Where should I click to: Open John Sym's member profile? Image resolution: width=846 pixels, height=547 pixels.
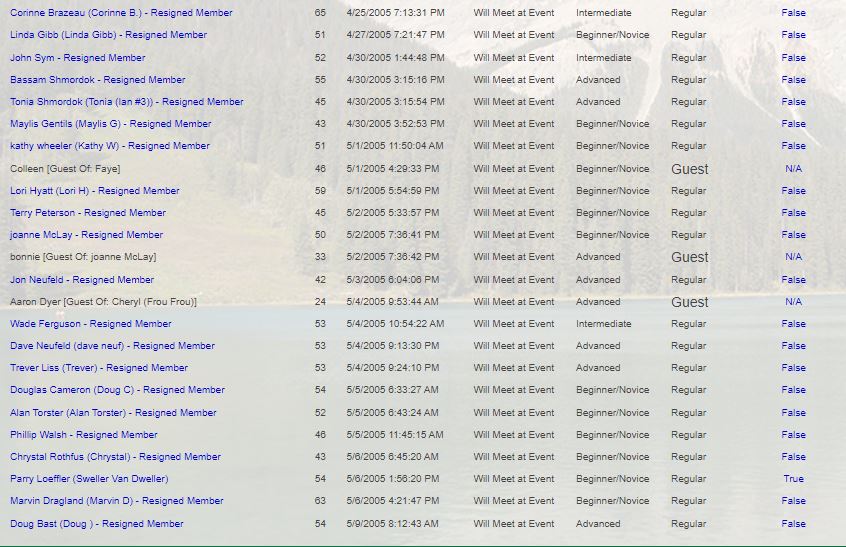(x=77, y=58)
